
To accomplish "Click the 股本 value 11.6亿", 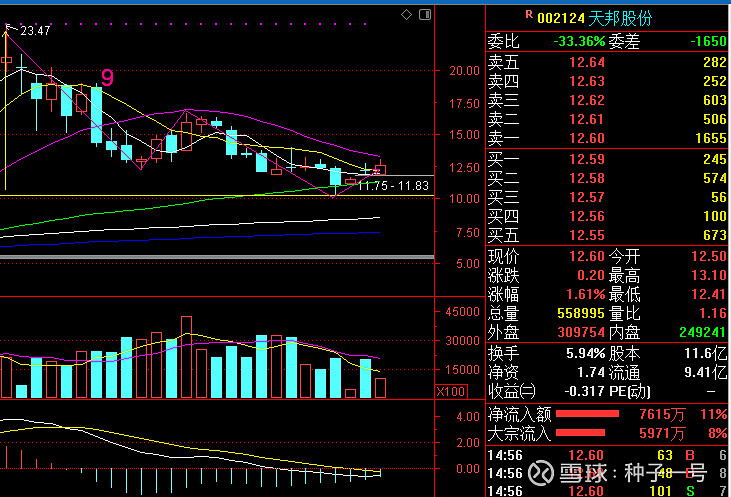I will click(x=705, y=354).
